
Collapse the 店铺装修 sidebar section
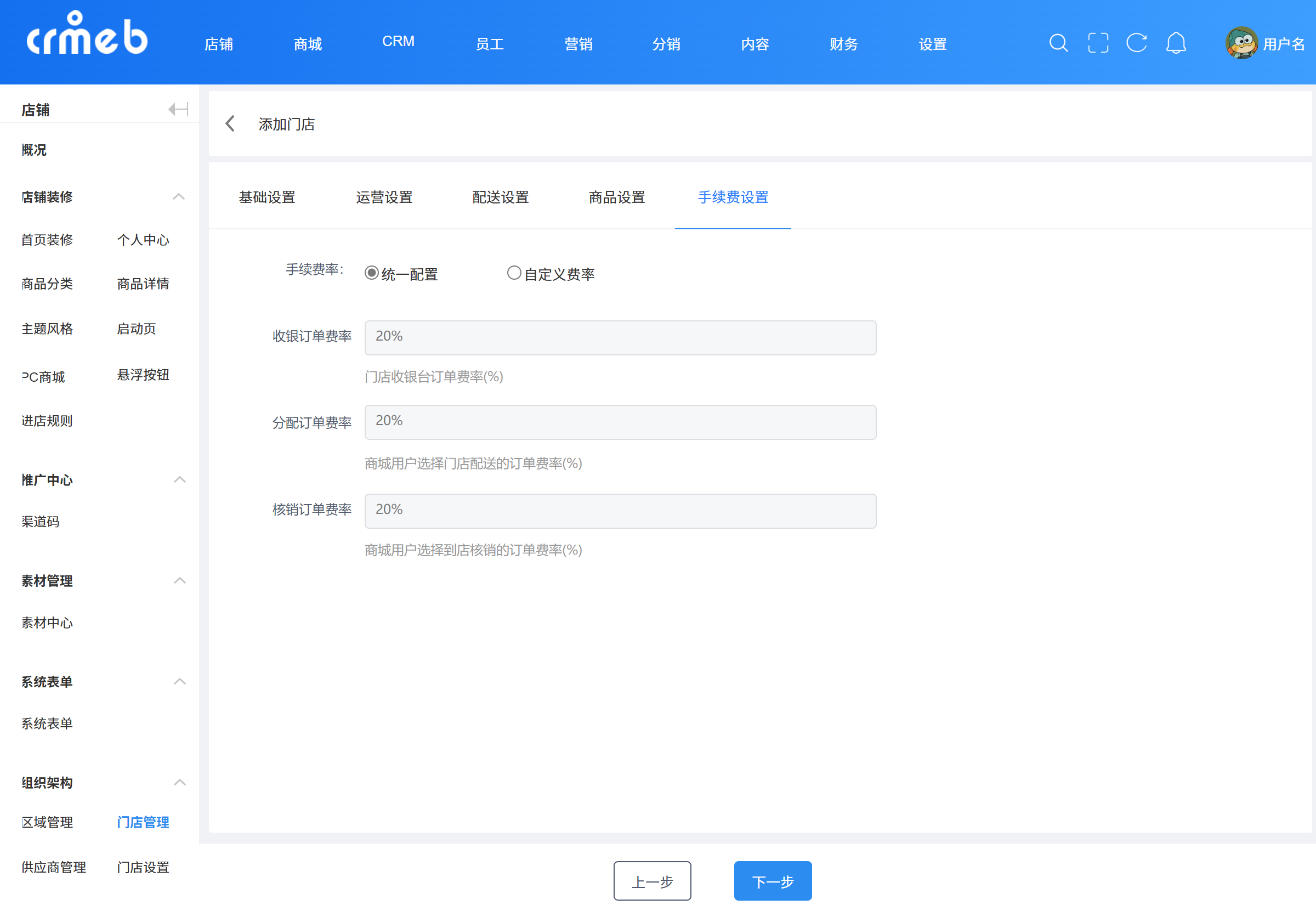179,196
